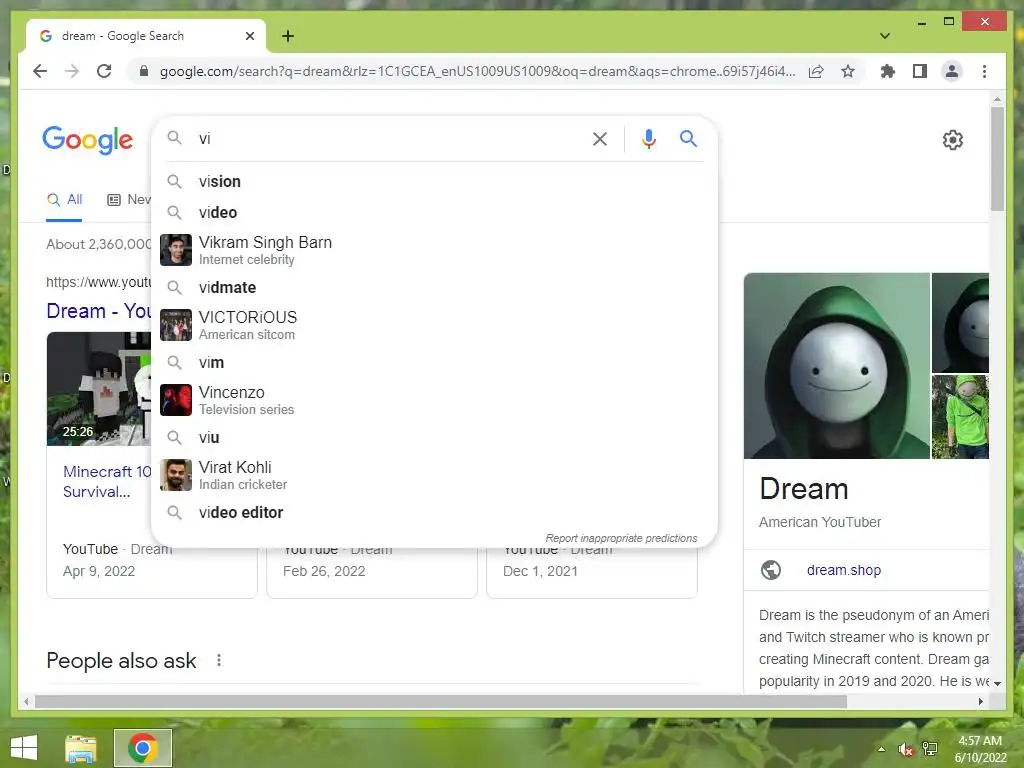Click the horizontal scrollbar thumb
The image size is (1024, 768).
[441, 701]
